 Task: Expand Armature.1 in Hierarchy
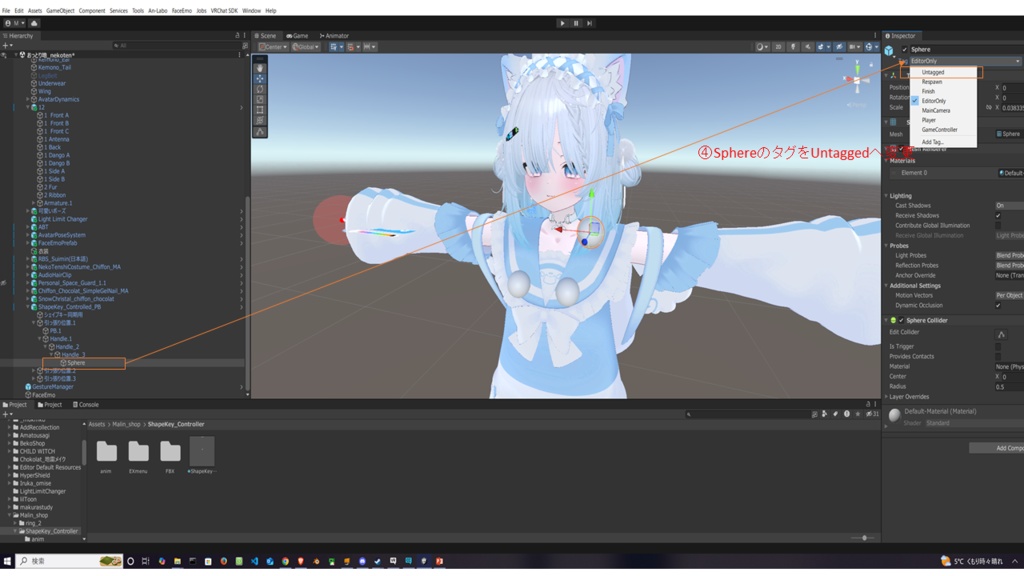click(x=33, y=203)
